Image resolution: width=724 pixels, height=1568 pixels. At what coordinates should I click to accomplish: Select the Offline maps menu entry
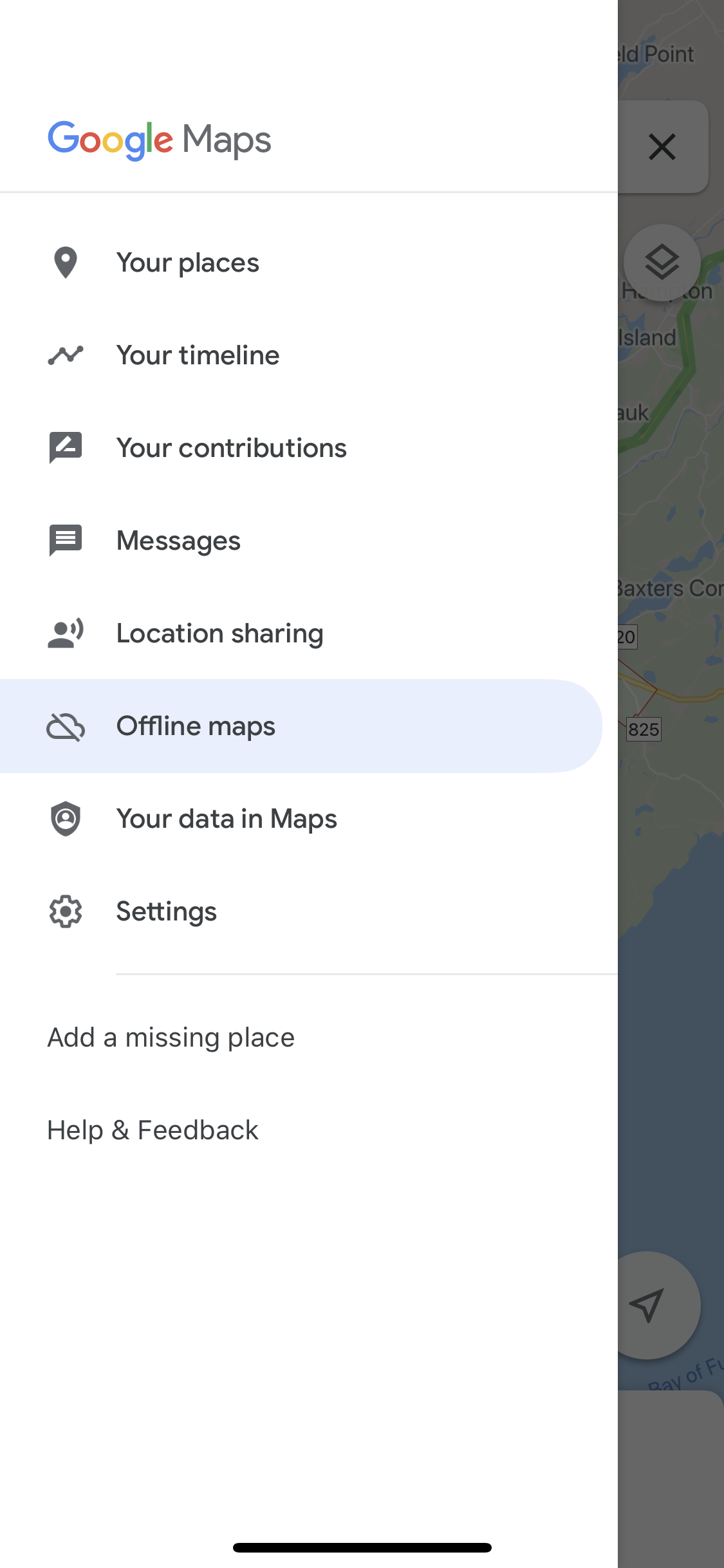(196, 725)
